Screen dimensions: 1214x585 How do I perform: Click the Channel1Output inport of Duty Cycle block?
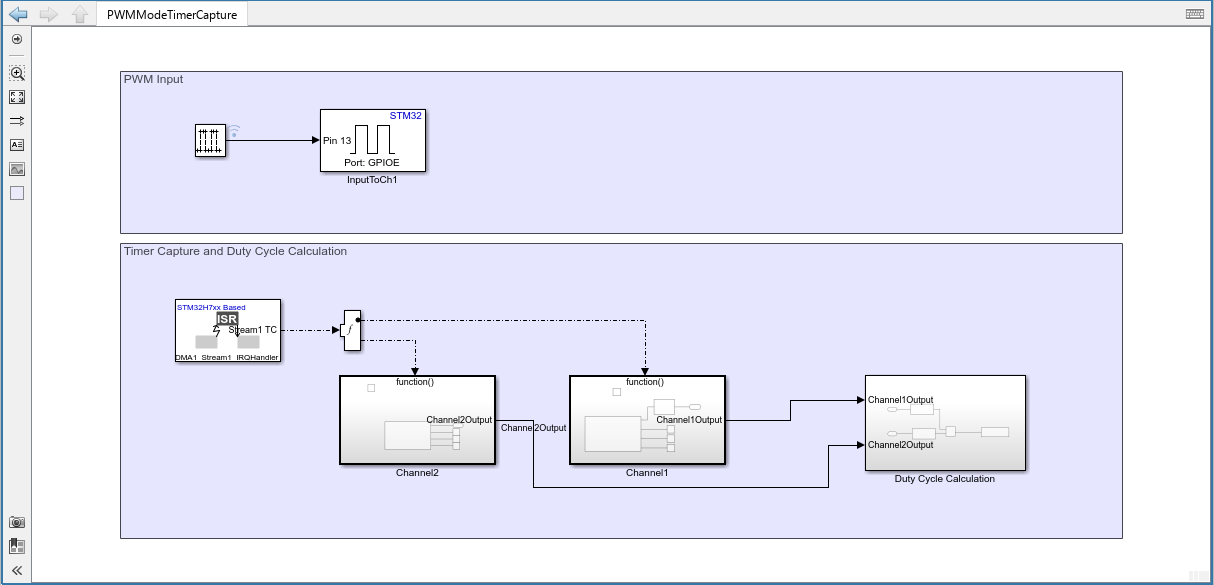900,400
